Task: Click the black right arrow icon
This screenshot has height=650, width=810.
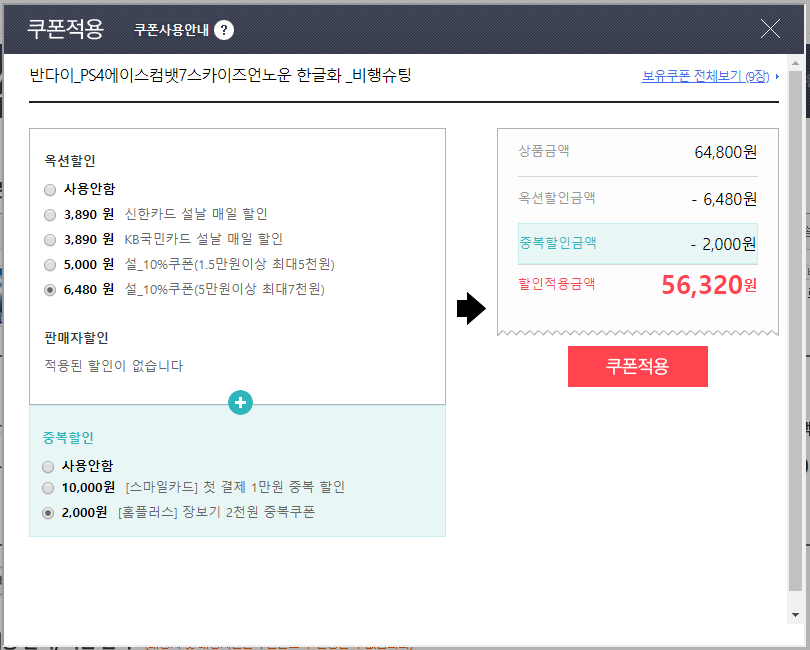Action: point(469,310)
